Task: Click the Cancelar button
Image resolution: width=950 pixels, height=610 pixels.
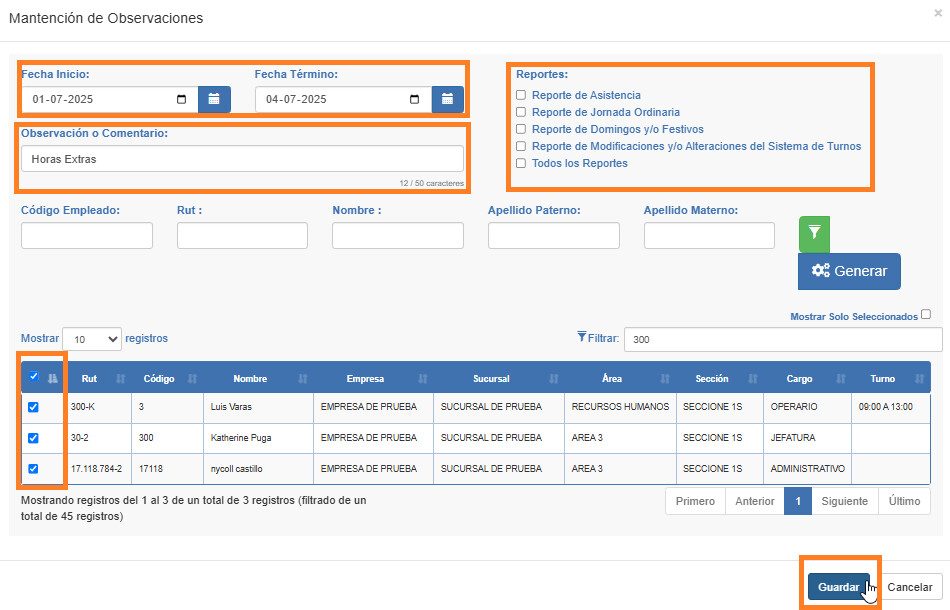Action: click(x=909, y=586)
